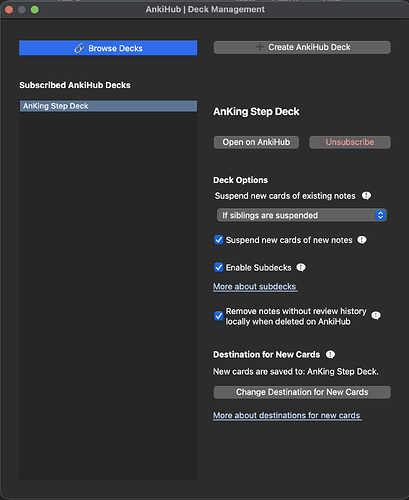409x500 pixels.
Task: Toggle Enable Subdecks checkbox
Action: (219, 267)
